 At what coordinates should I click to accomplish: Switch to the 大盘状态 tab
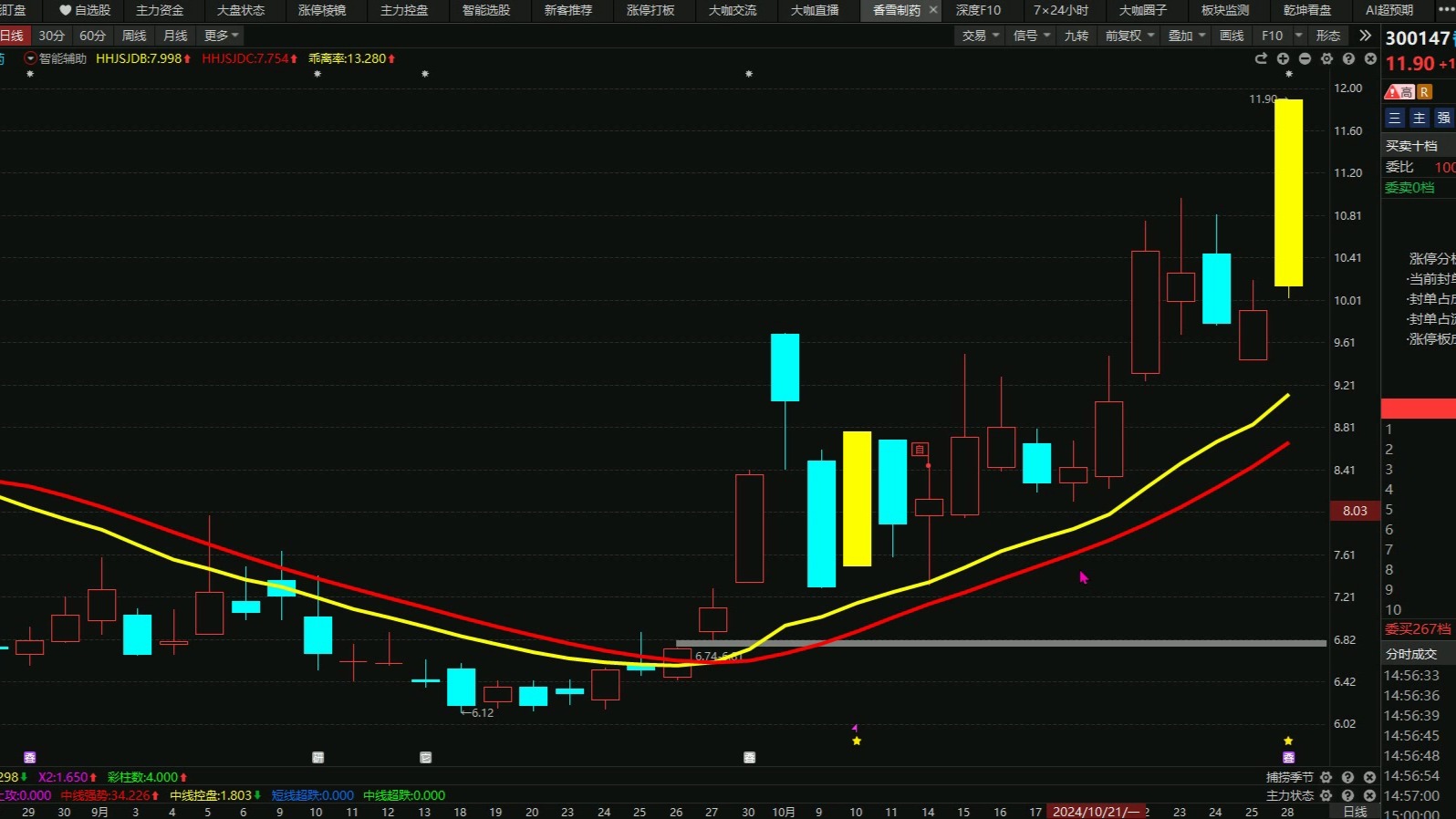point(241,10)
